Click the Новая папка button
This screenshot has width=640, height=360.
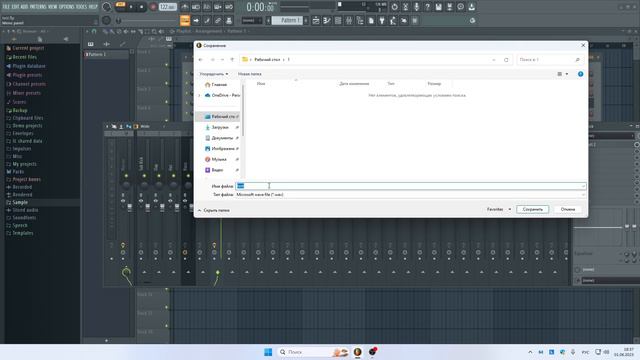tap(249, 74)
